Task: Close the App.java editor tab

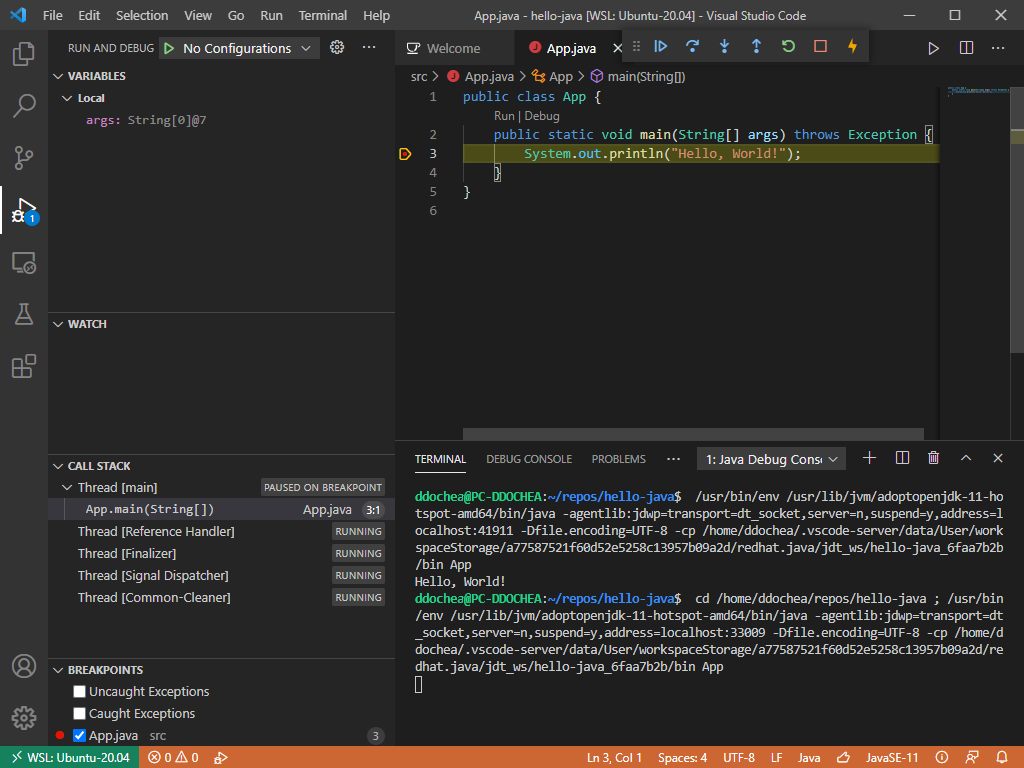Action: [617, 48]
